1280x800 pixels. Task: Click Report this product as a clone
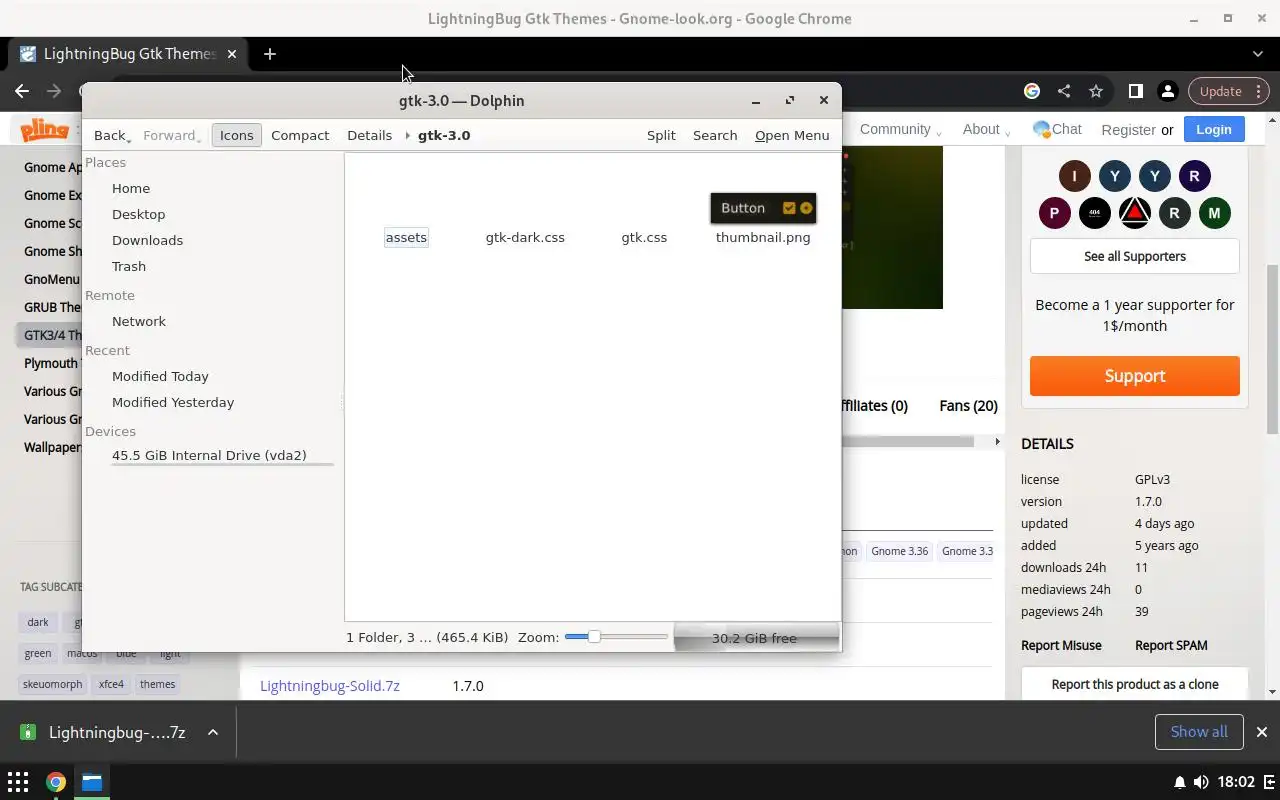pyautogui.click(x=1135, y=684)
